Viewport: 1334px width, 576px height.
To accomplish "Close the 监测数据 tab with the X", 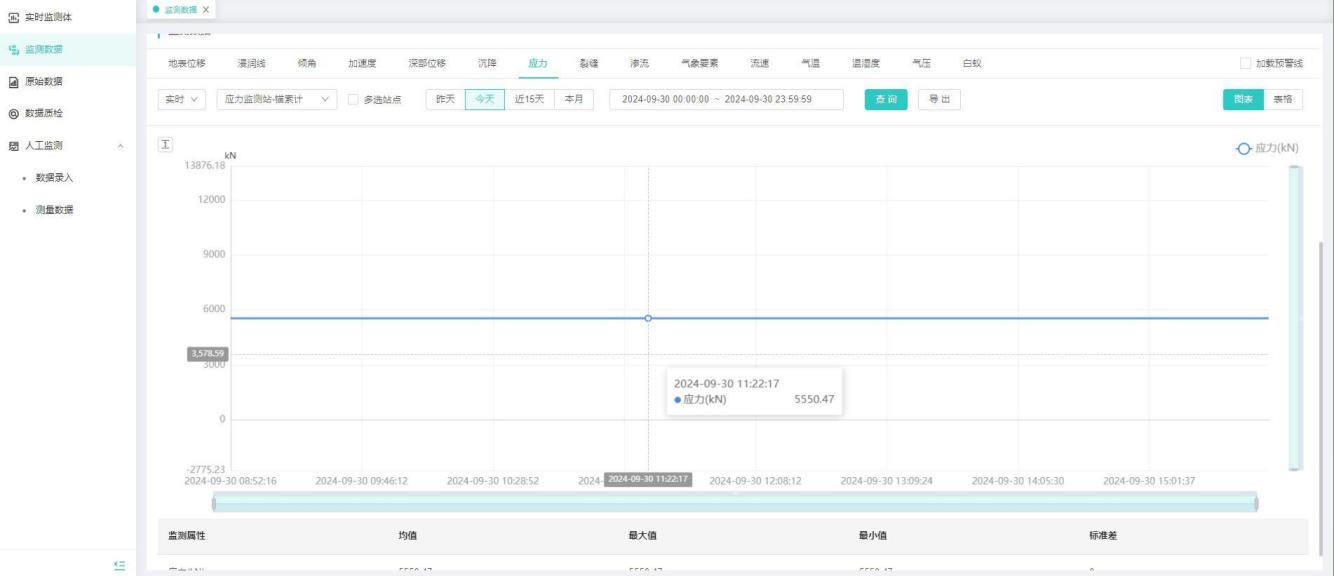I will tap(206, 10).
